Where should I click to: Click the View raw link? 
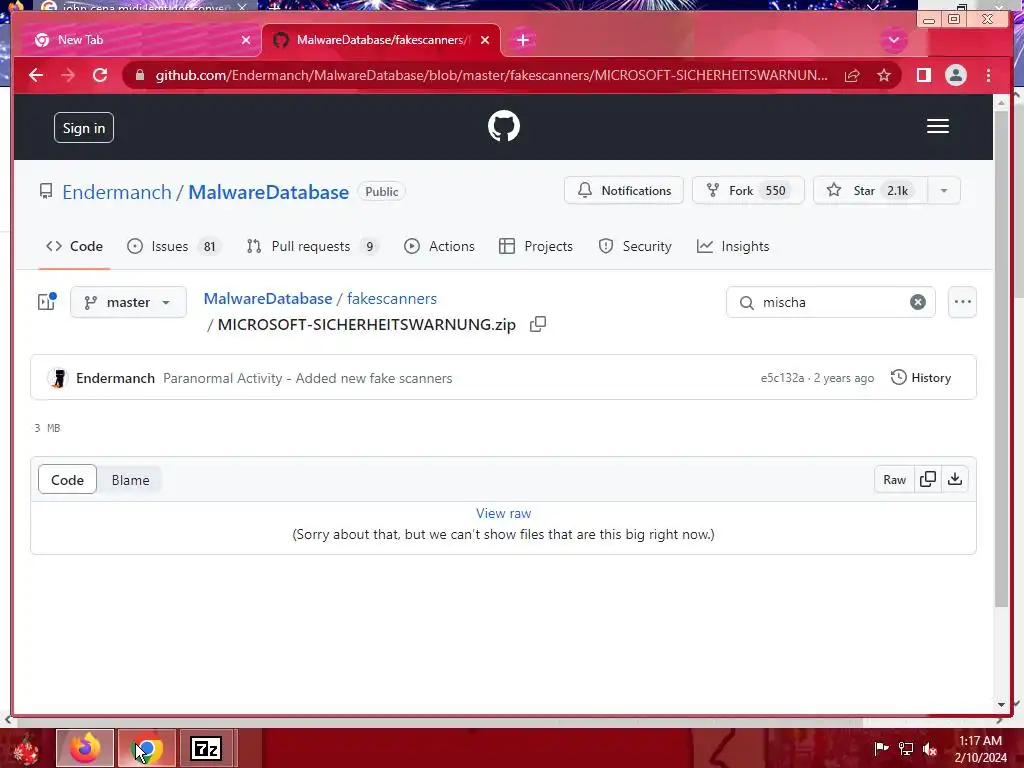(504, 513)
